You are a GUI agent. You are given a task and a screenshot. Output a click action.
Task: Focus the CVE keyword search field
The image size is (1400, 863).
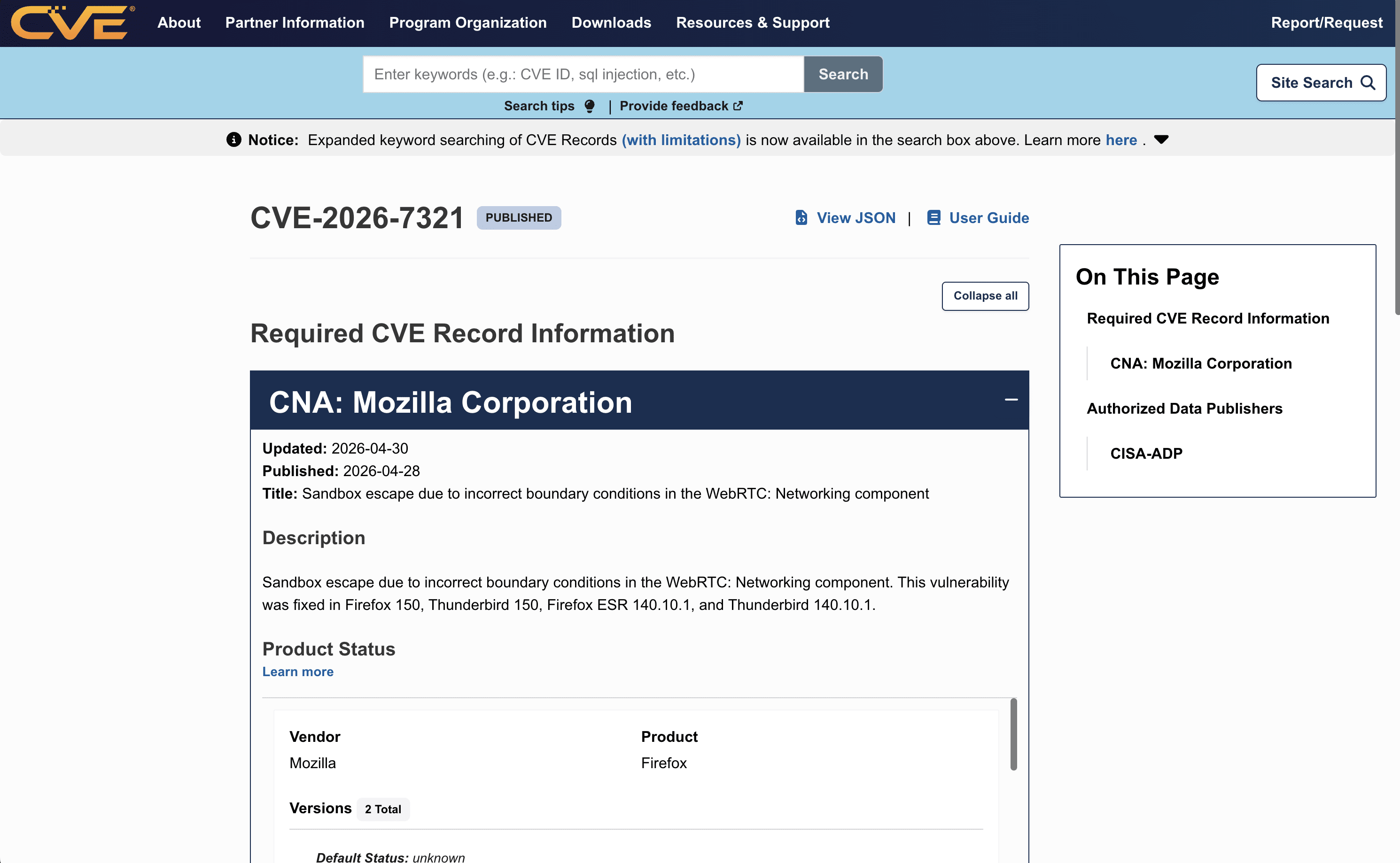click(x=583, y=74)
